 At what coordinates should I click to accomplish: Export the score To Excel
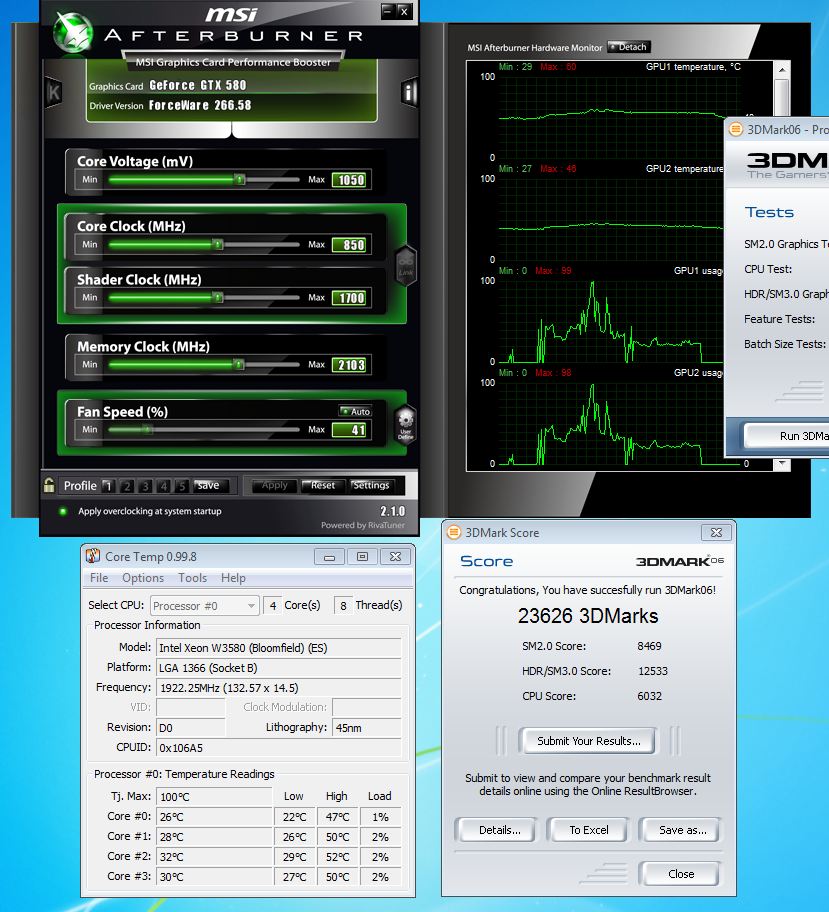click(x=588, y=830)
